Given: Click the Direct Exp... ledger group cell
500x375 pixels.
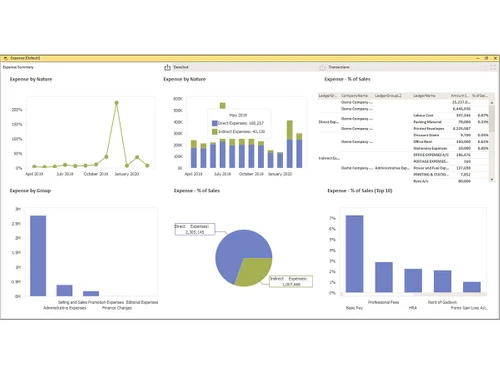Looking at the screenshot, I should click(x=328, y=122).
